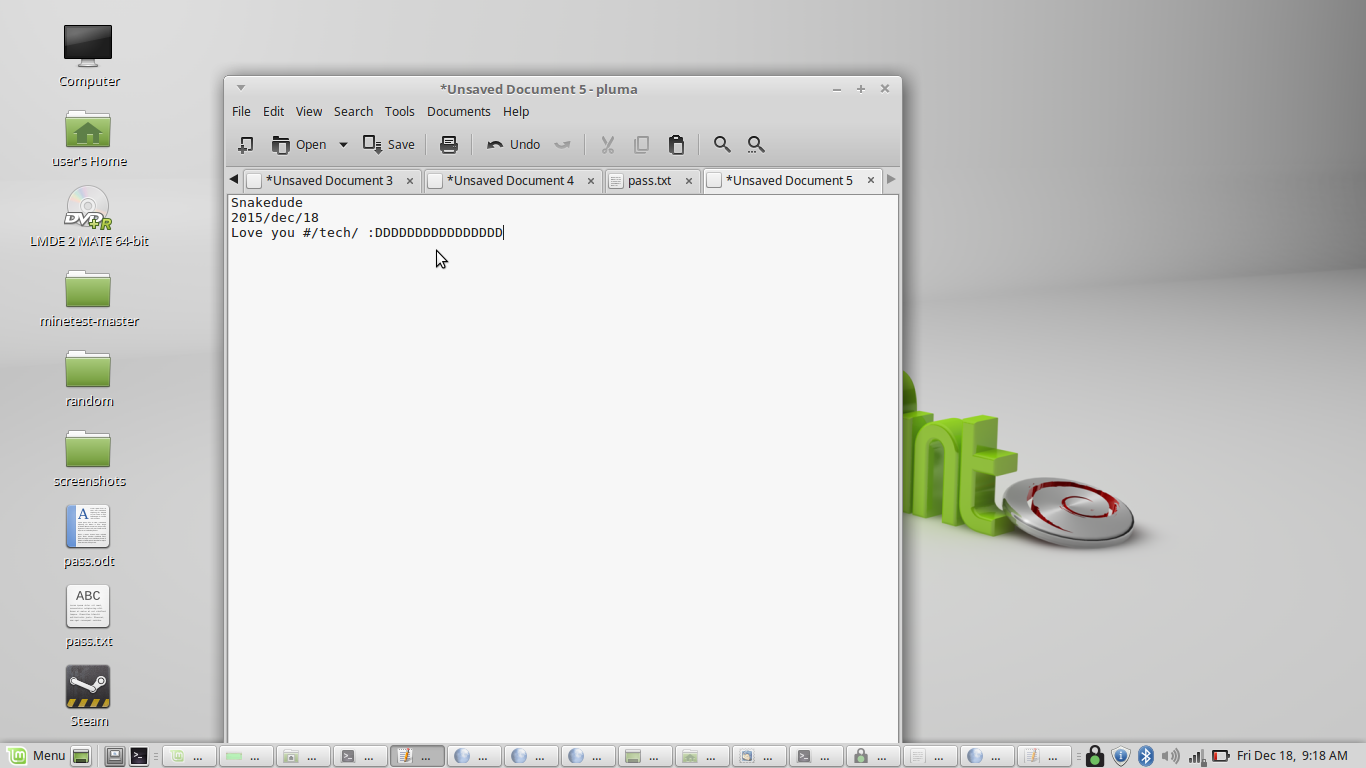Click the '2015/dec/18' line in editor
The height and width of the screenshot is (768, 1366).
275,217
